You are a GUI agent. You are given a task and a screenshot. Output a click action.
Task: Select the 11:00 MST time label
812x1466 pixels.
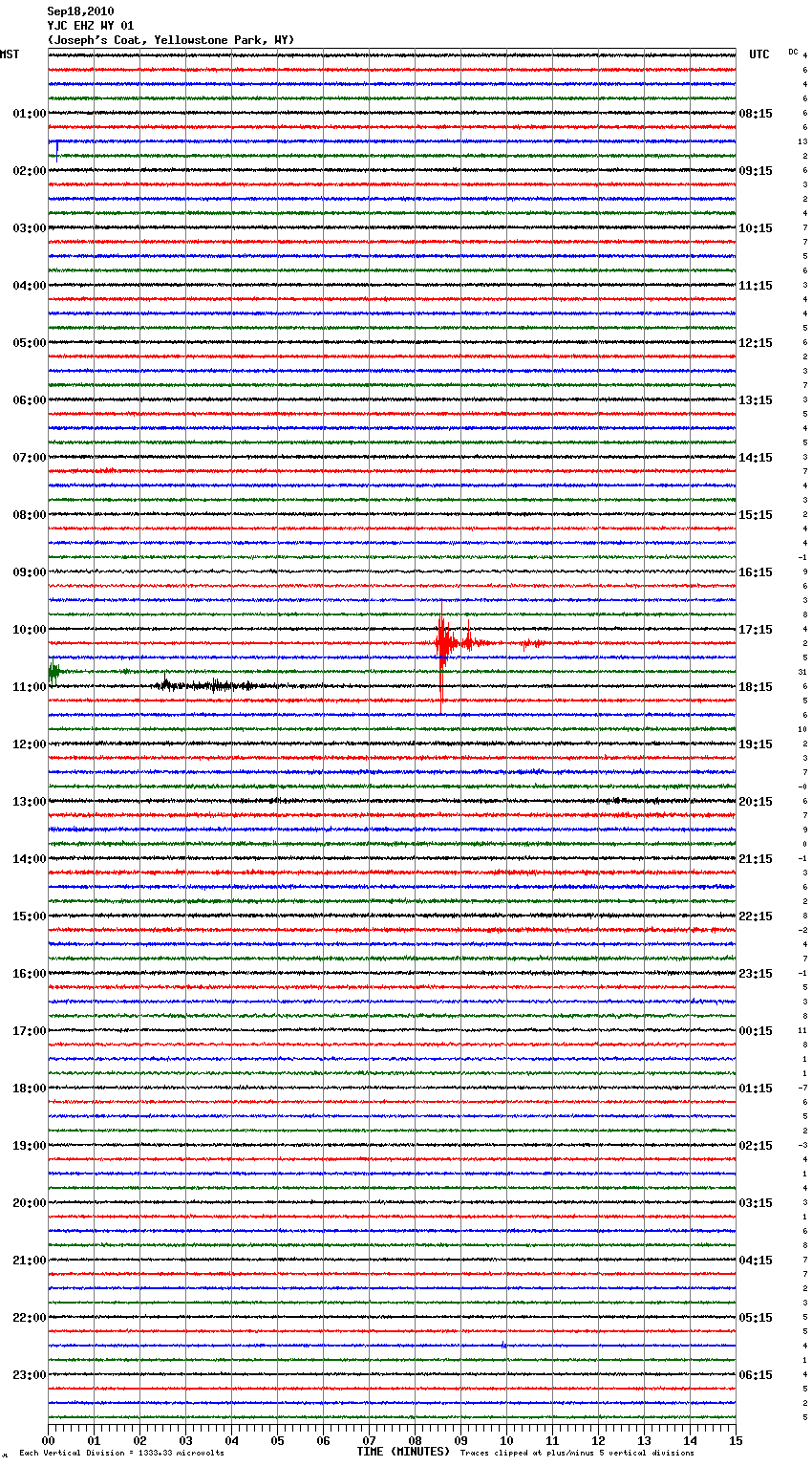[x=29, y=687]
